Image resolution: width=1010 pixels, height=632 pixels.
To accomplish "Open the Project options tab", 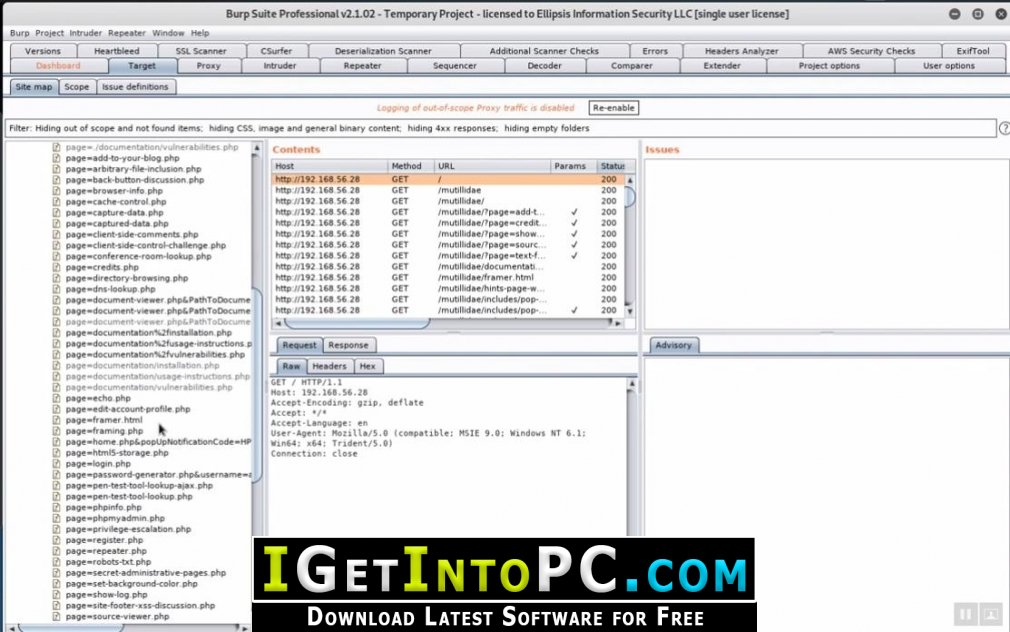I will coord(829,66).
